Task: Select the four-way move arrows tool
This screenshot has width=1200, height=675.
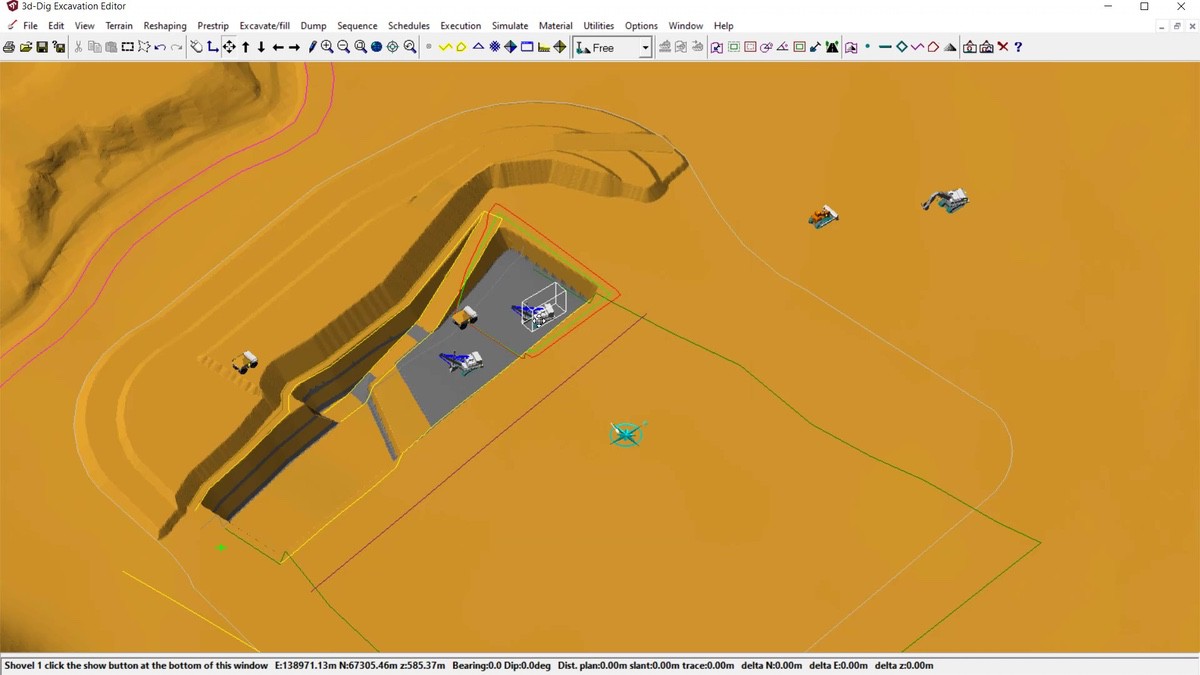Action: point(229,47)
